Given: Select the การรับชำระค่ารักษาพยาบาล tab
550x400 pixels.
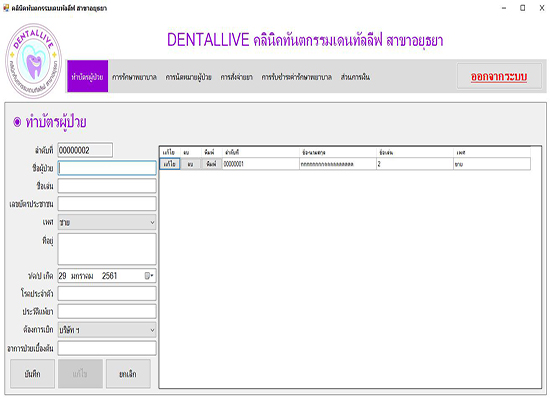Looking at the screenshot, I should click(296, 77).
